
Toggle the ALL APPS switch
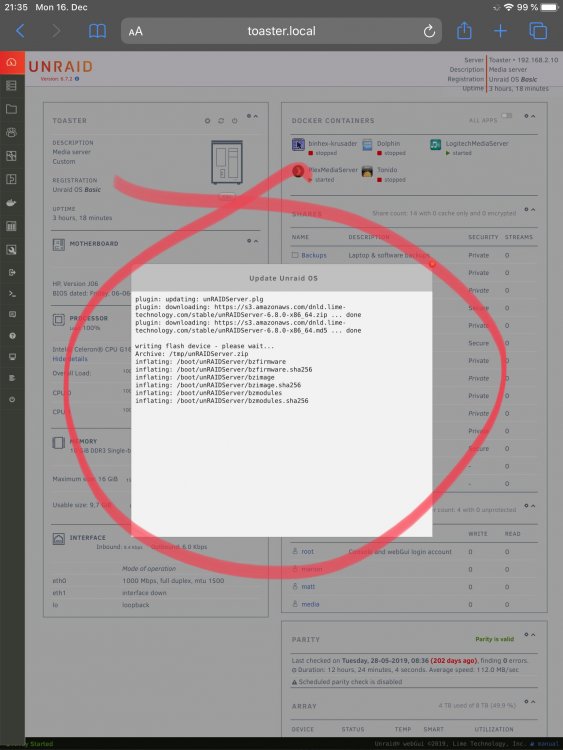[507, 116]
